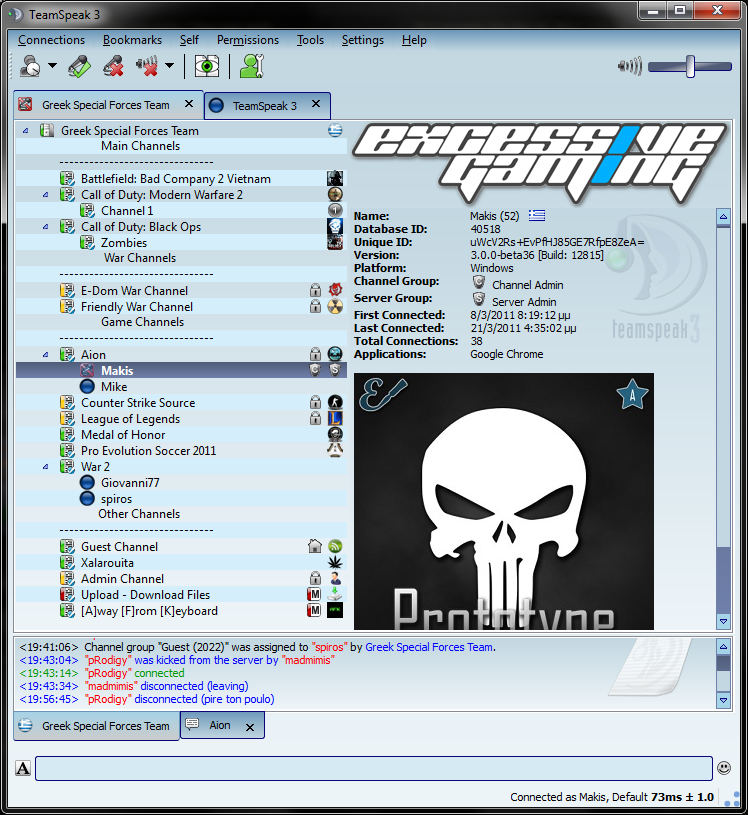Viewport: 748px width, 815px height.
Task: Open the Permissions menu
Action: [247, 40]
